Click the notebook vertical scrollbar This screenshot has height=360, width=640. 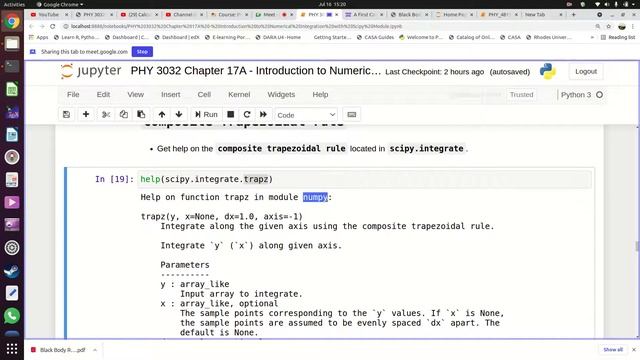pos(637,246)
